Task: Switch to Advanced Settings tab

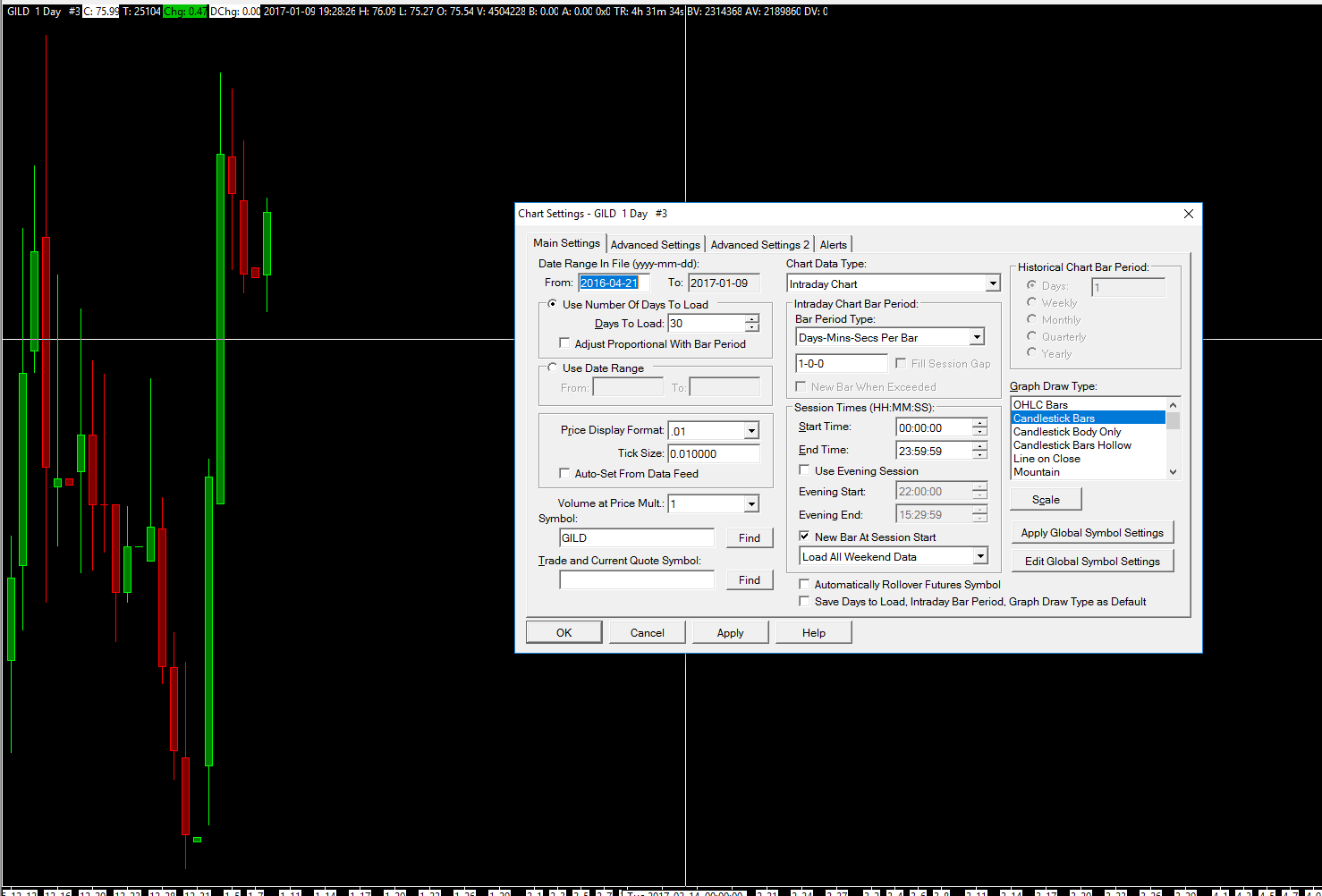Action: point(655,245)
